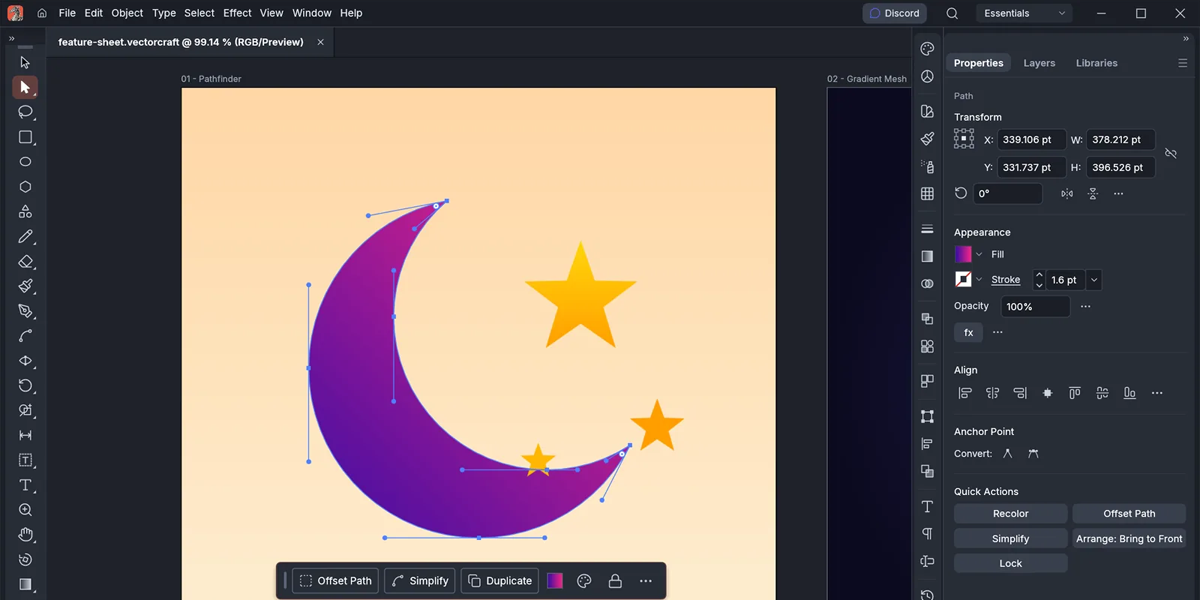The height and width of the screenshot is (600, 1200).
Task: Click Offset Path in Quick Actions panel
Action: click(x=1129, y=513)
